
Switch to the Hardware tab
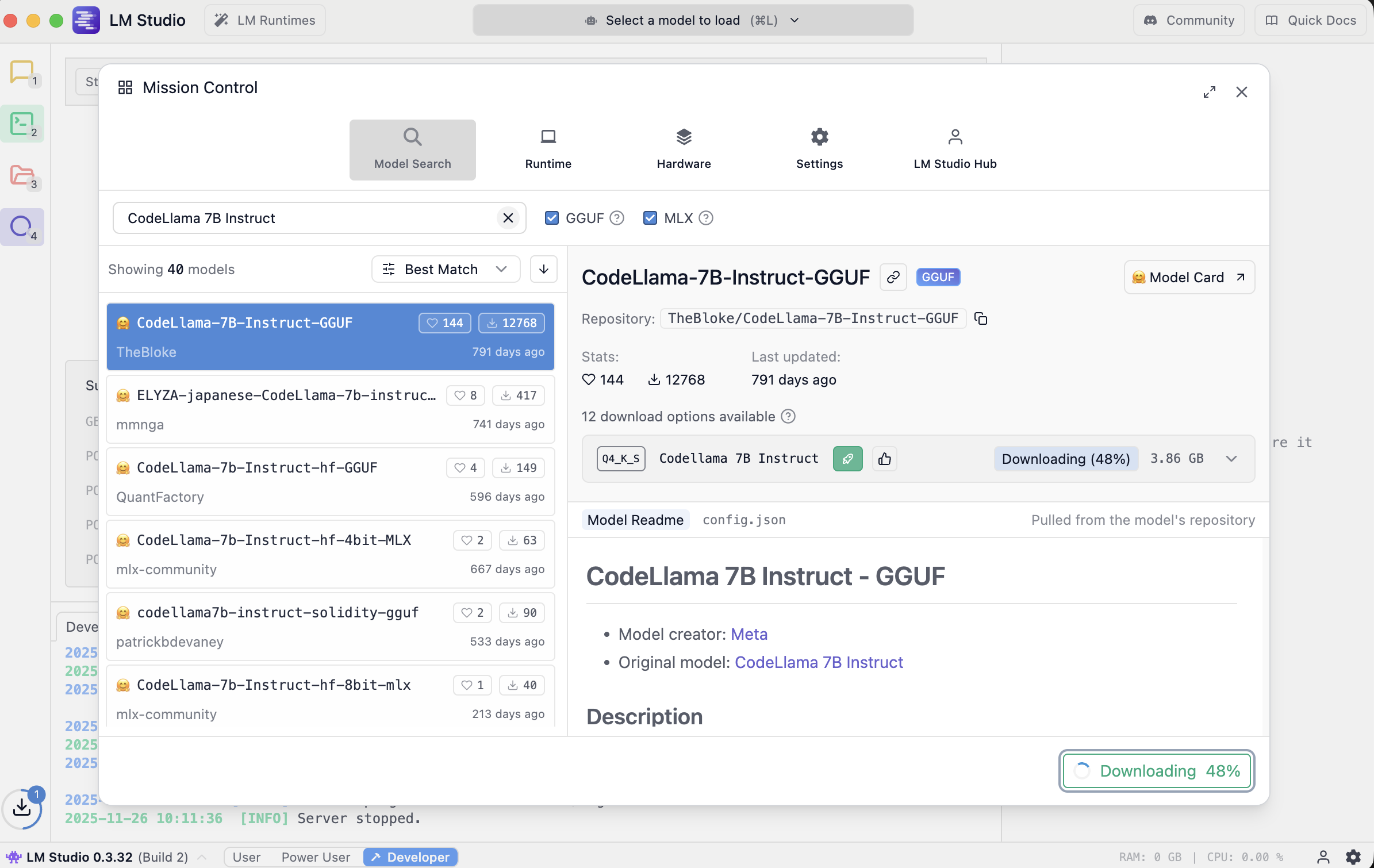[x=684, y=149]
